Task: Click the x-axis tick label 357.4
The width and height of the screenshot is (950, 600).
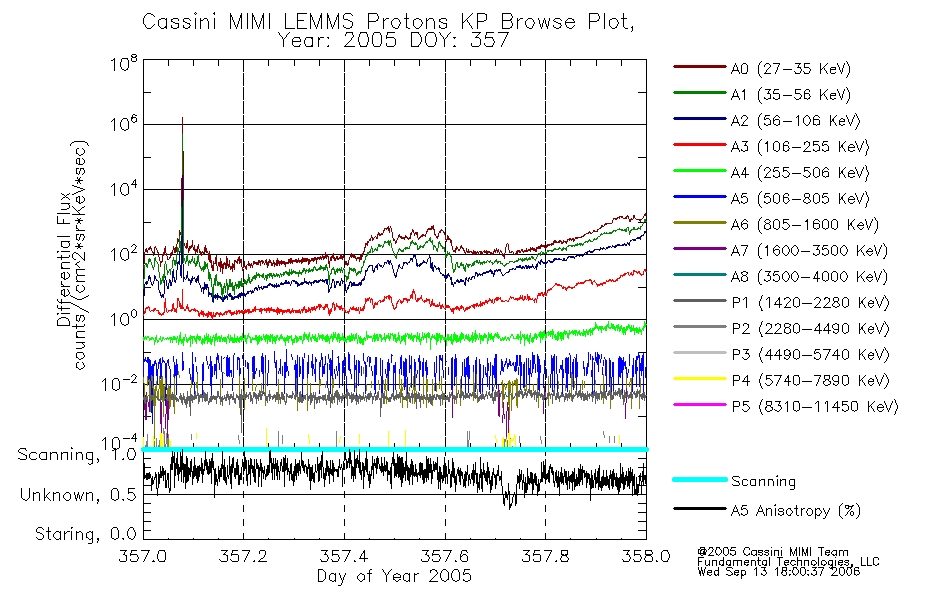Action: [x=344, y=556]
